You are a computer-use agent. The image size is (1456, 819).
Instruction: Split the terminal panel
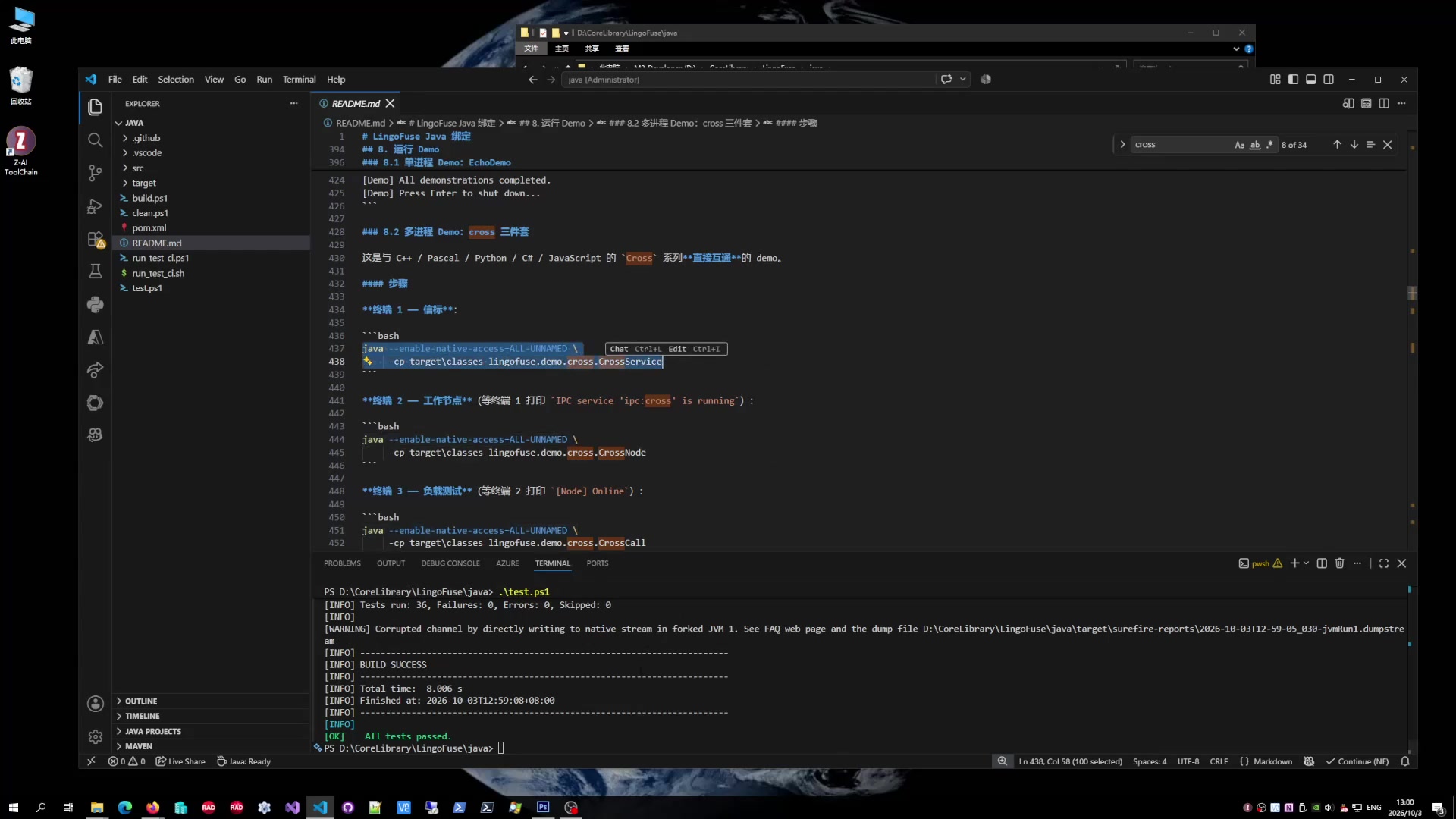tap(1322, 563)
